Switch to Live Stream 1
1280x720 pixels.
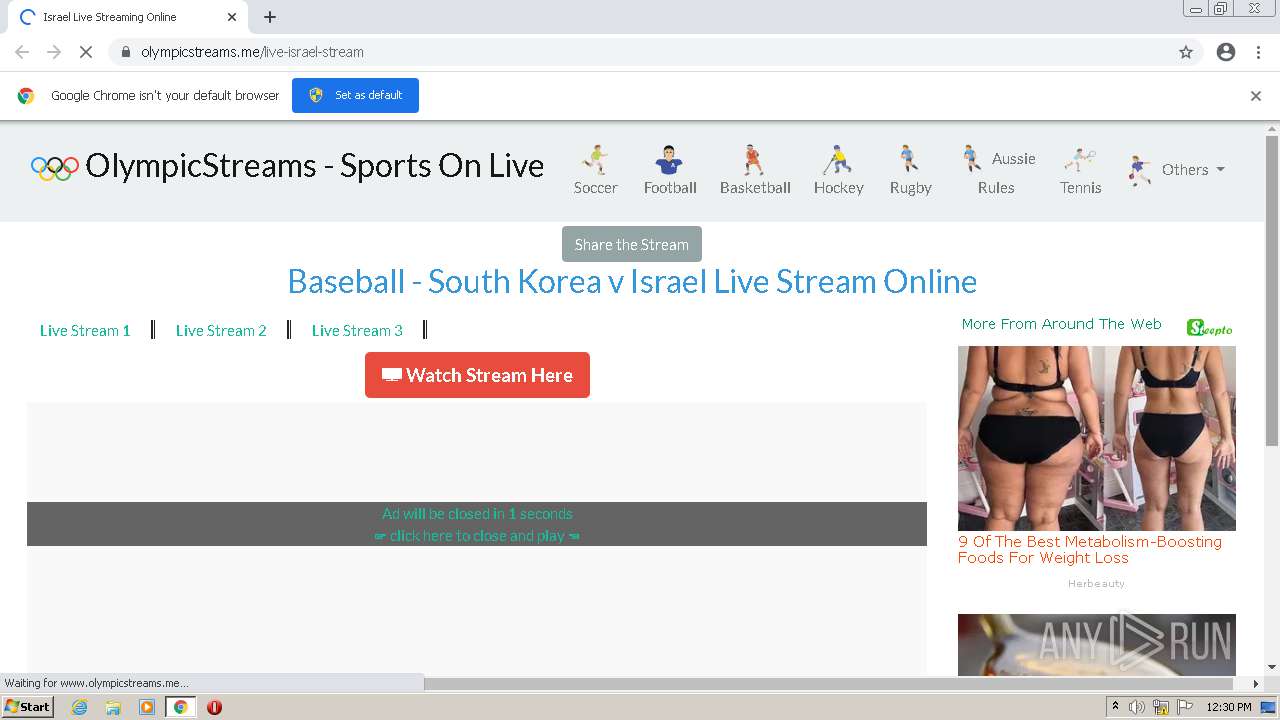pyautogui.click(x=85, y=330)
